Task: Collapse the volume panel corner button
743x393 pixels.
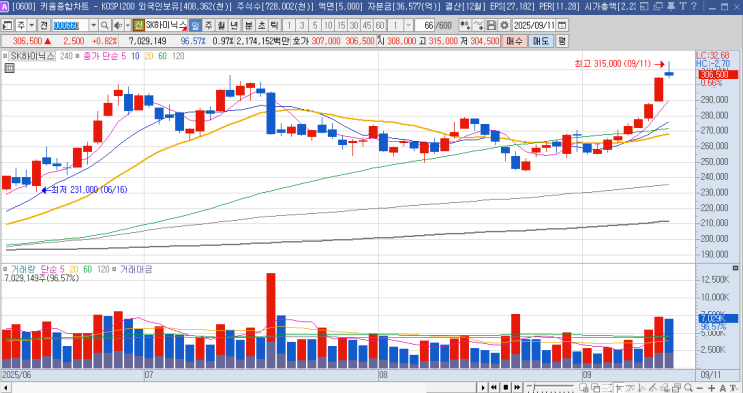Action: point(735,268)
